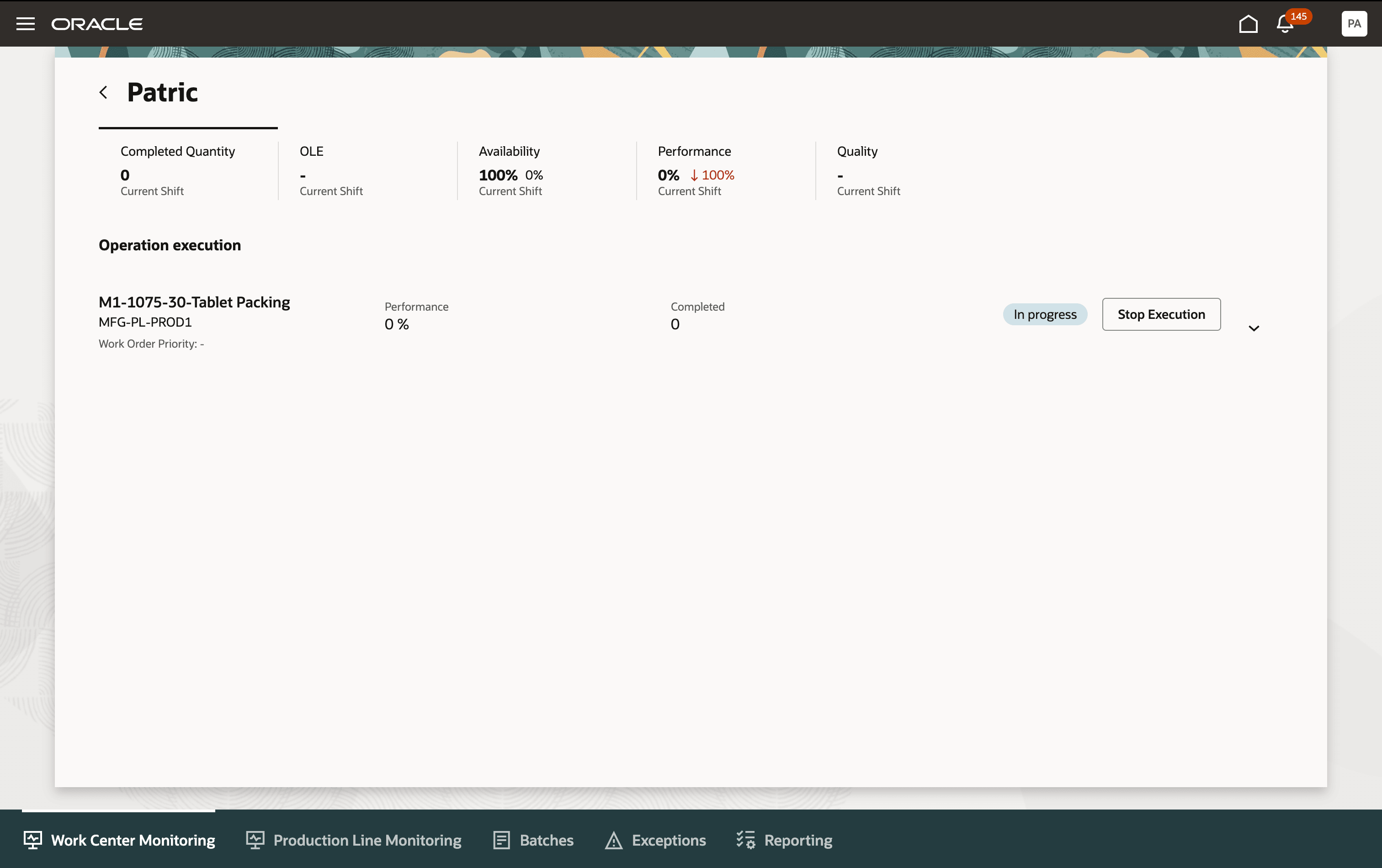The image size is (1382, 868).
Task: Click the Oracle logo
Action: [x=97, y=24]
